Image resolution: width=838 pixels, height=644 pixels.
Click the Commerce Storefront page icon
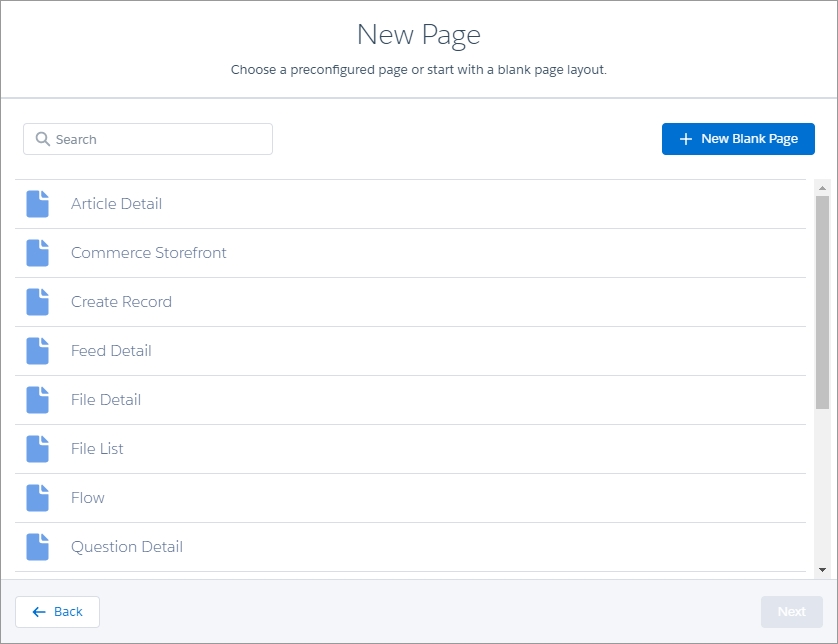(37, 253)
